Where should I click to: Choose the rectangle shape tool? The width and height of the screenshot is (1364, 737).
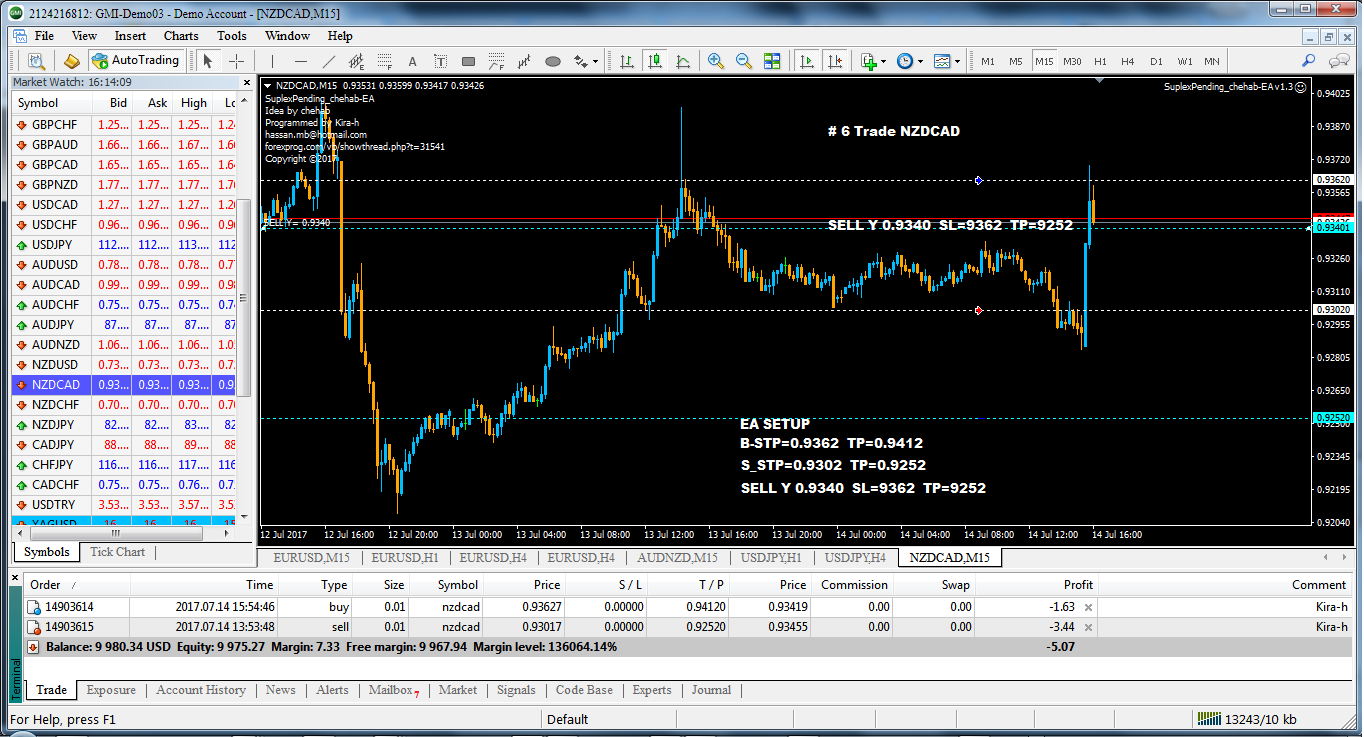pyautogui.click(x=468, y=61)
